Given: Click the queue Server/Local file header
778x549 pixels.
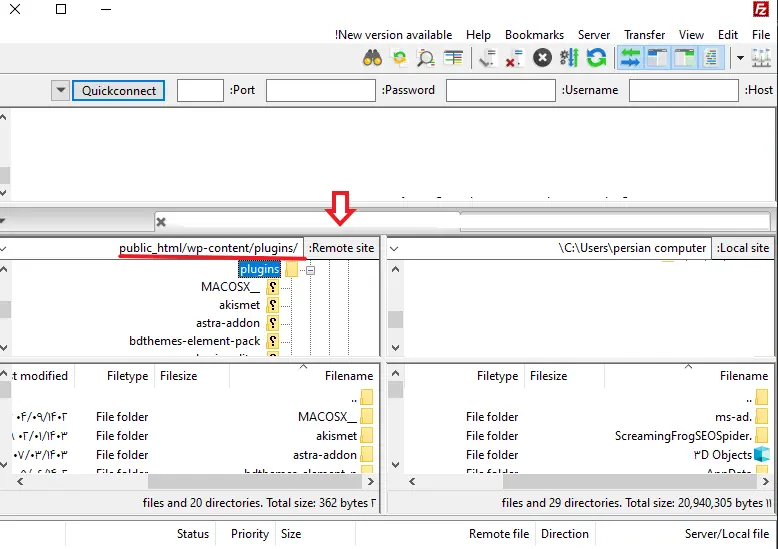Looking at the screenshot, I should point(726,534).
